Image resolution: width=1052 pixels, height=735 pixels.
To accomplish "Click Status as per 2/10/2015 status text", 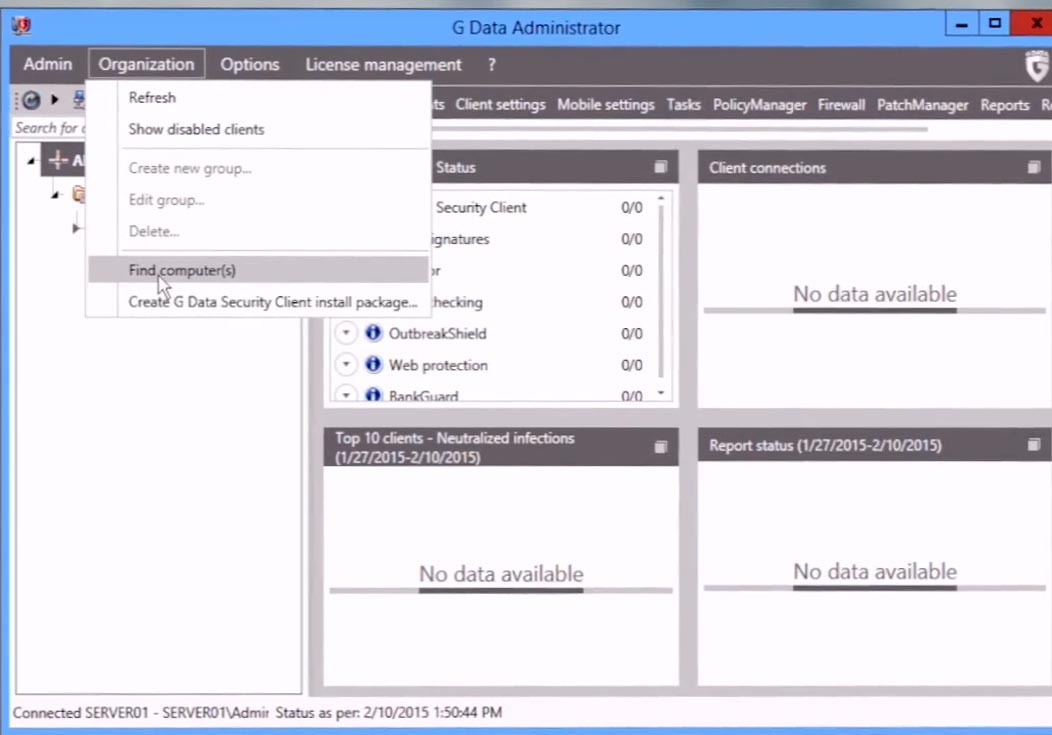I will (388, 712).
